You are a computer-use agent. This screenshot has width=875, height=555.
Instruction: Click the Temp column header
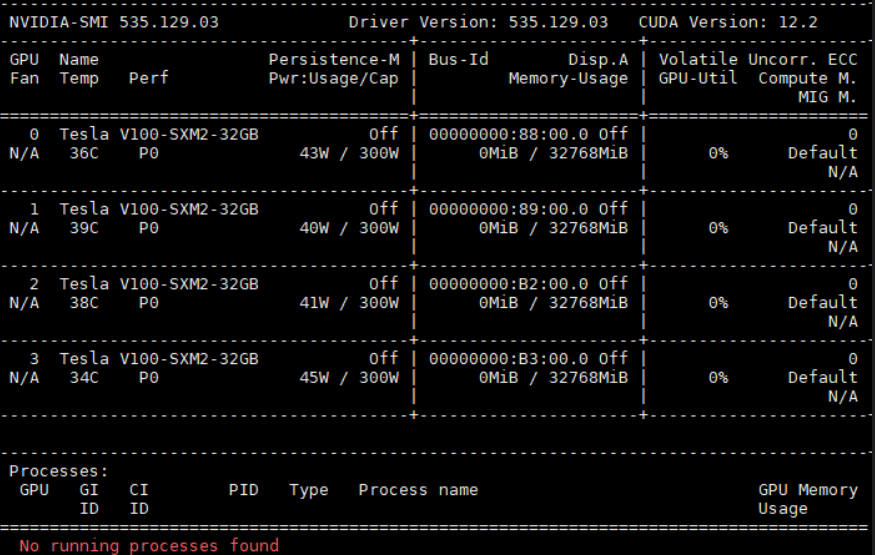point(79,79)
